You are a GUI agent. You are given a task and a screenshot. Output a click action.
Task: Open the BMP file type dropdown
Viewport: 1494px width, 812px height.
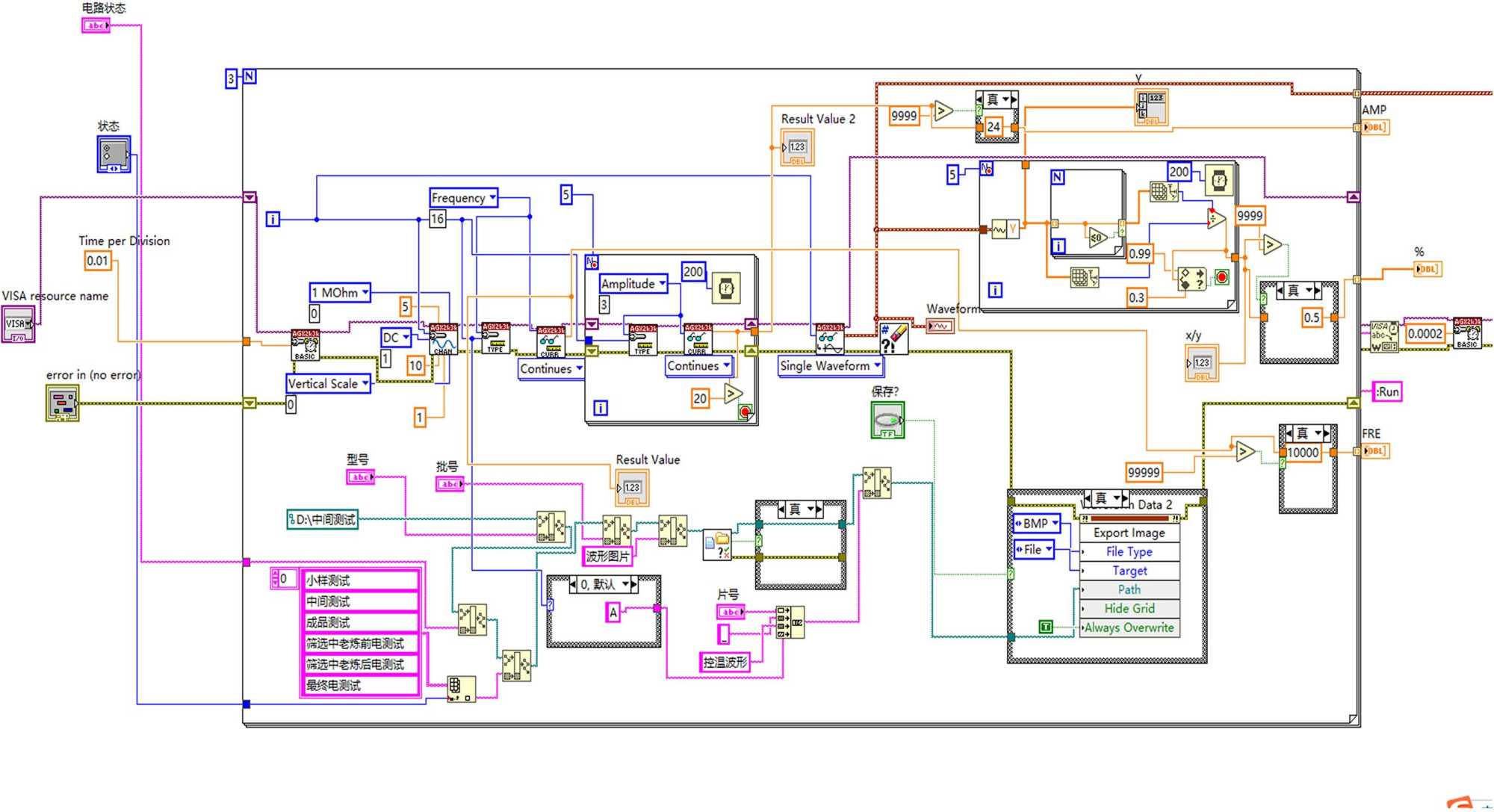pyautogui.click(x=1055, y=524)
